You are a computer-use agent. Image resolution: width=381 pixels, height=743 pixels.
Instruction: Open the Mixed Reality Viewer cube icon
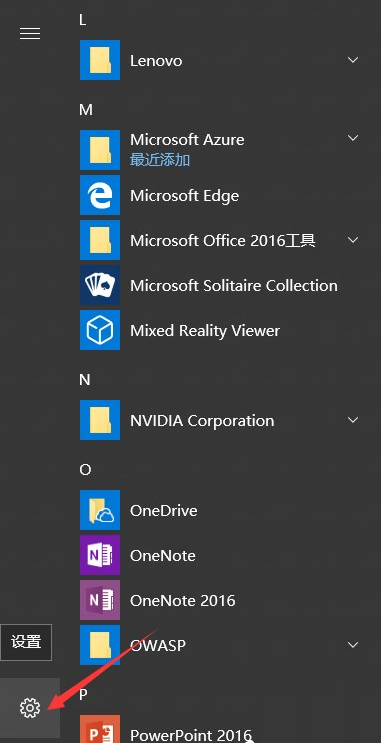(100, 330)
